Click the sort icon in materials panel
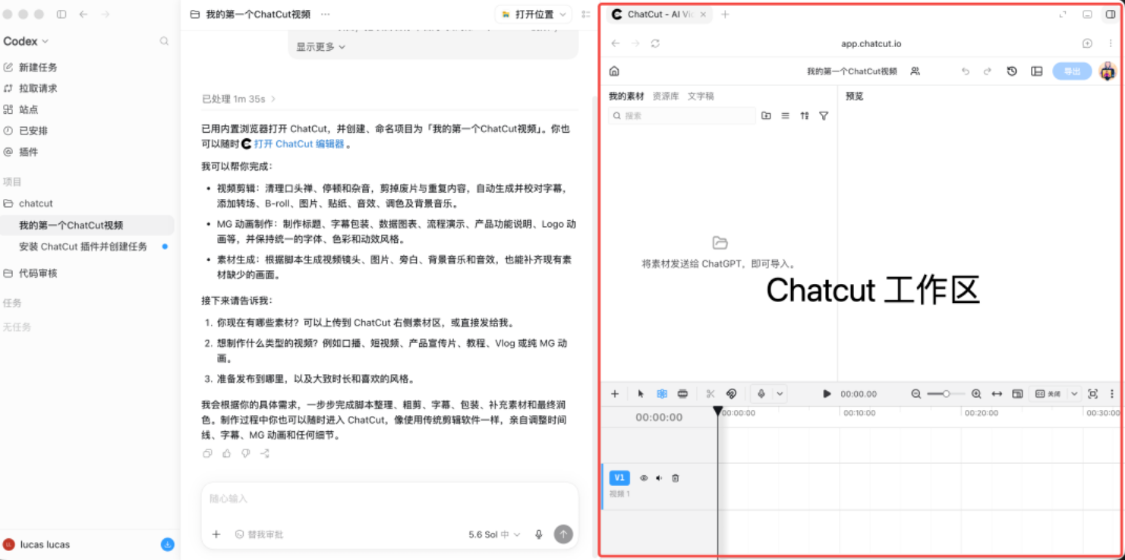Screen dimensions: 1125x560 (804, 115)
